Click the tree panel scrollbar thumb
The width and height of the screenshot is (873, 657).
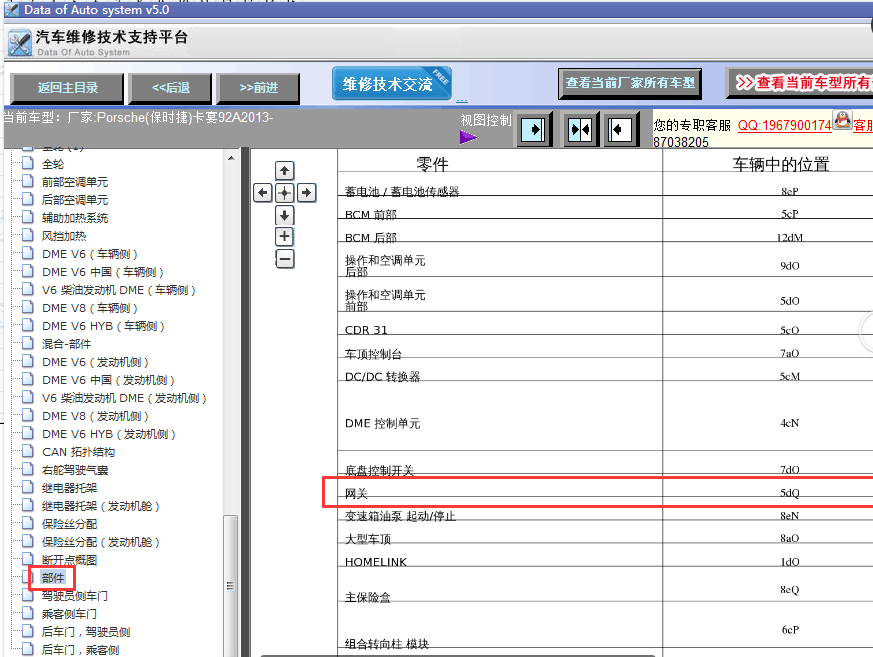[x=230, y=586]
